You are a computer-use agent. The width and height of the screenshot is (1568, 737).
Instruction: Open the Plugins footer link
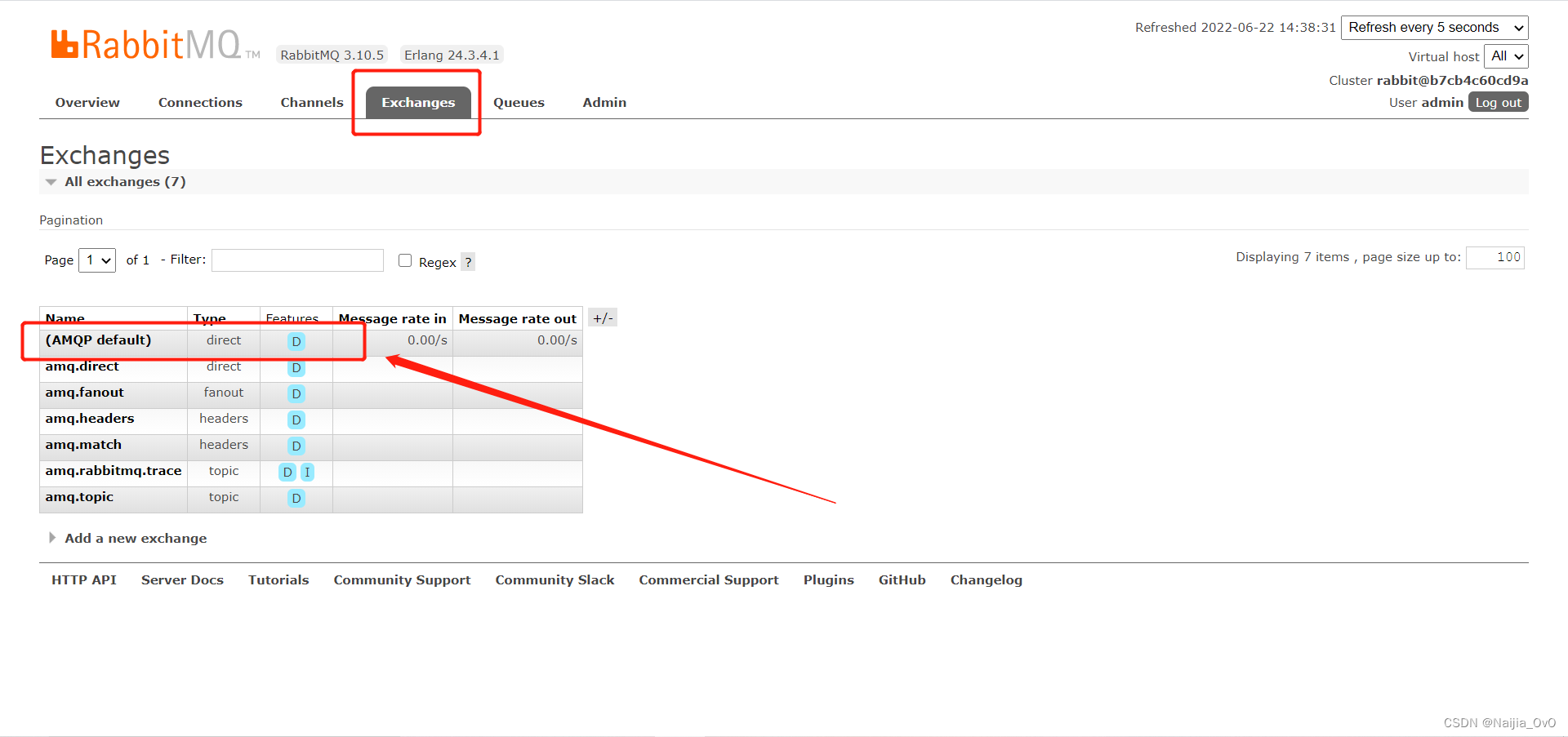click(x=828, y=580)
